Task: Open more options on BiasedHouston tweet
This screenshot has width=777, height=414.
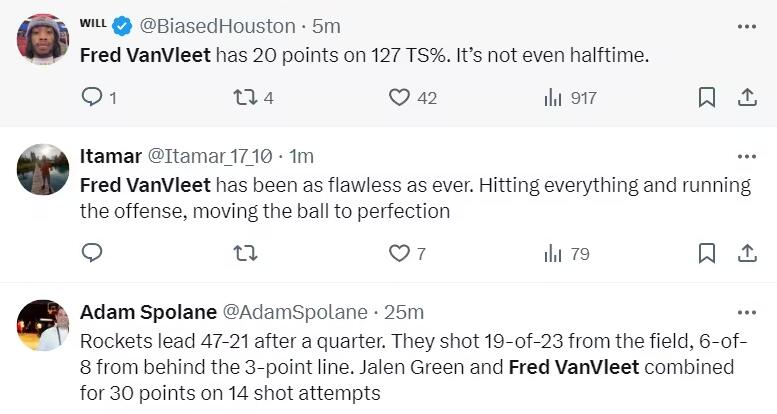Action: (746, 26)
